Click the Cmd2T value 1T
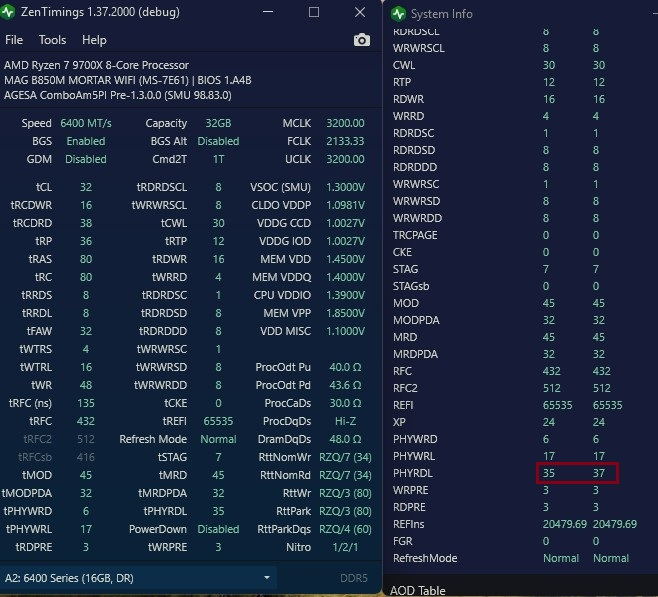This screenshot has height=597, width=658. (218, 159)
